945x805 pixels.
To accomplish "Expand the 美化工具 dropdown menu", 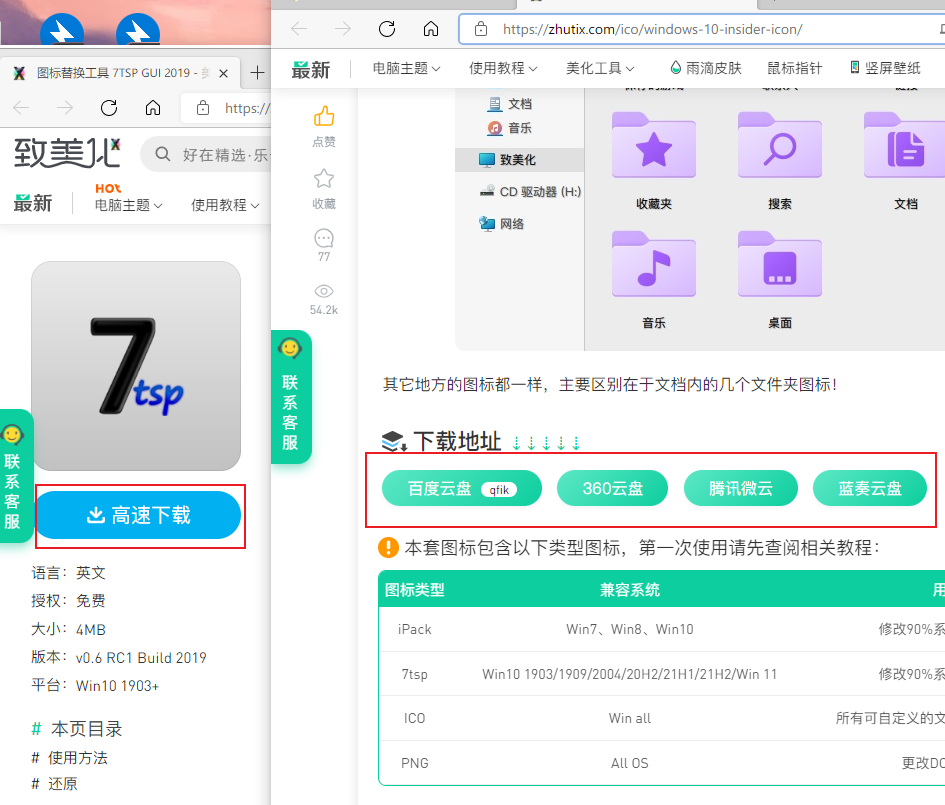I will [600, 68].
